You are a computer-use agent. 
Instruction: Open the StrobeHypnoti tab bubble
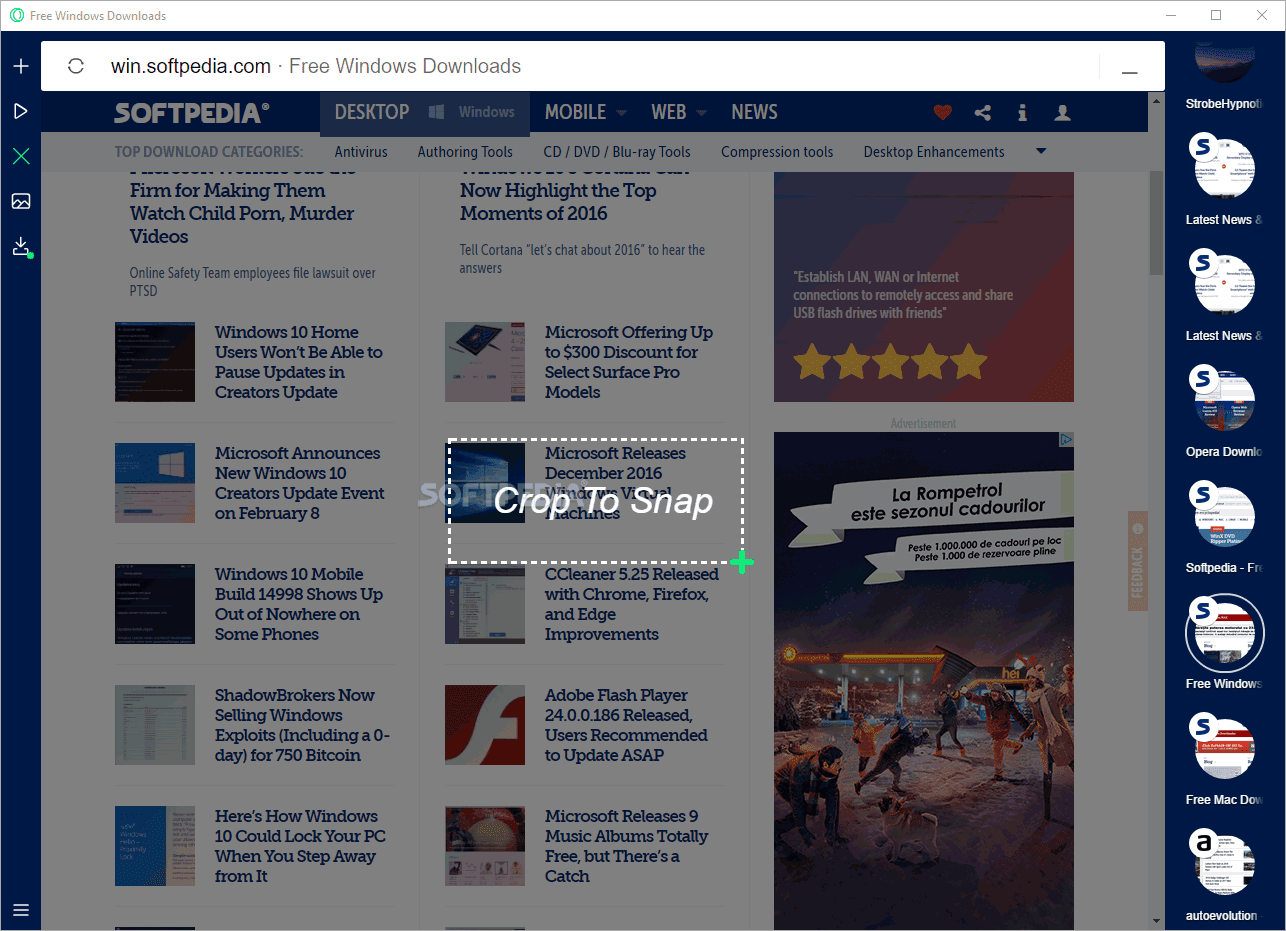tap(1225, 61)
